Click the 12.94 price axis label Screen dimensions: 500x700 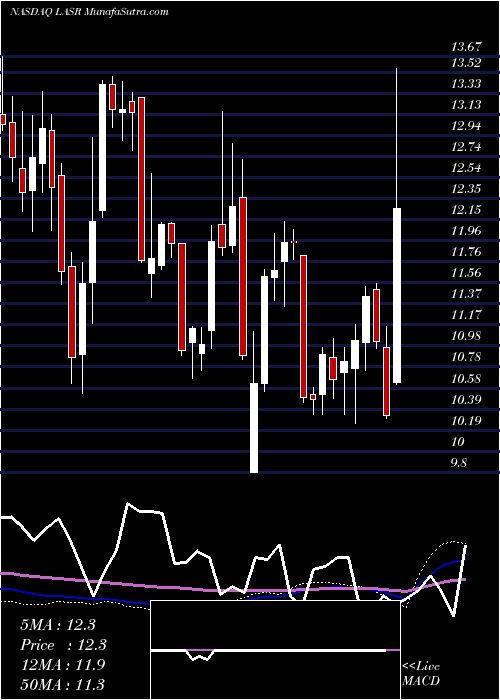[467, 126]
